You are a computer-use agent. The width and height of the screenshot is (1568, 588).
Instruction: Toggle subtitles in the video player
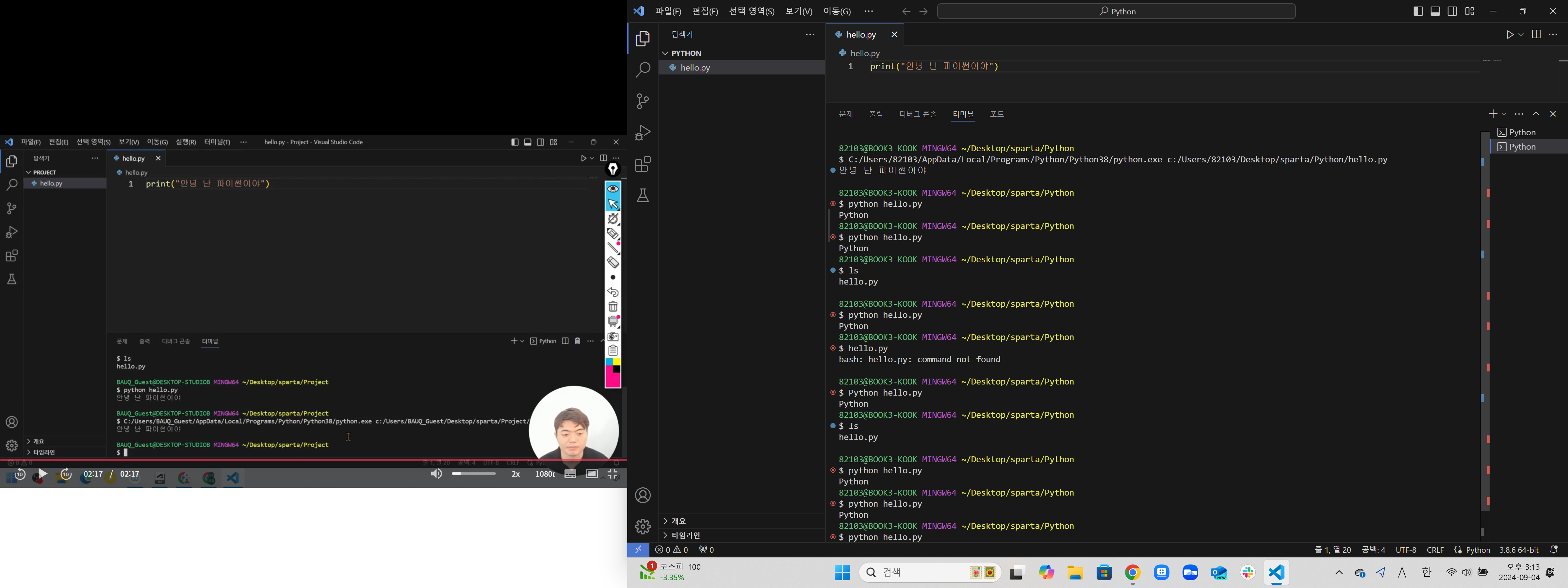[x=570, y=474]
